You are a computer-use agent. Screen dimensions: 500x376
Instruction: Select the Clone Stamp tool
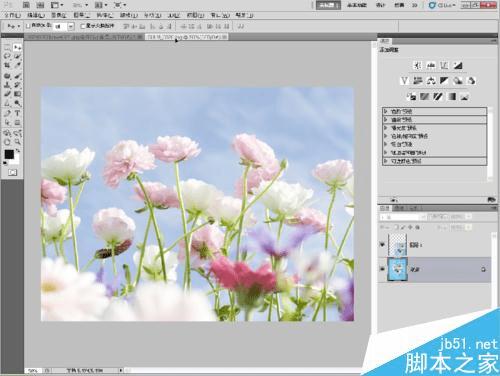(x=7, y=85)
